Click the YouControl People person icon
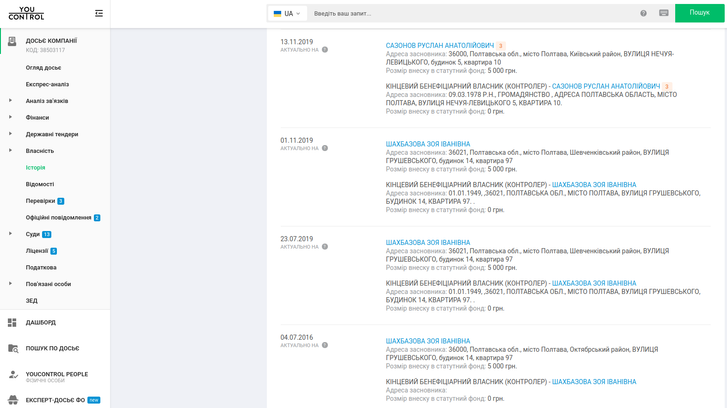The height and width of the screenshot is (408, 727). click(x=13, y=375)
